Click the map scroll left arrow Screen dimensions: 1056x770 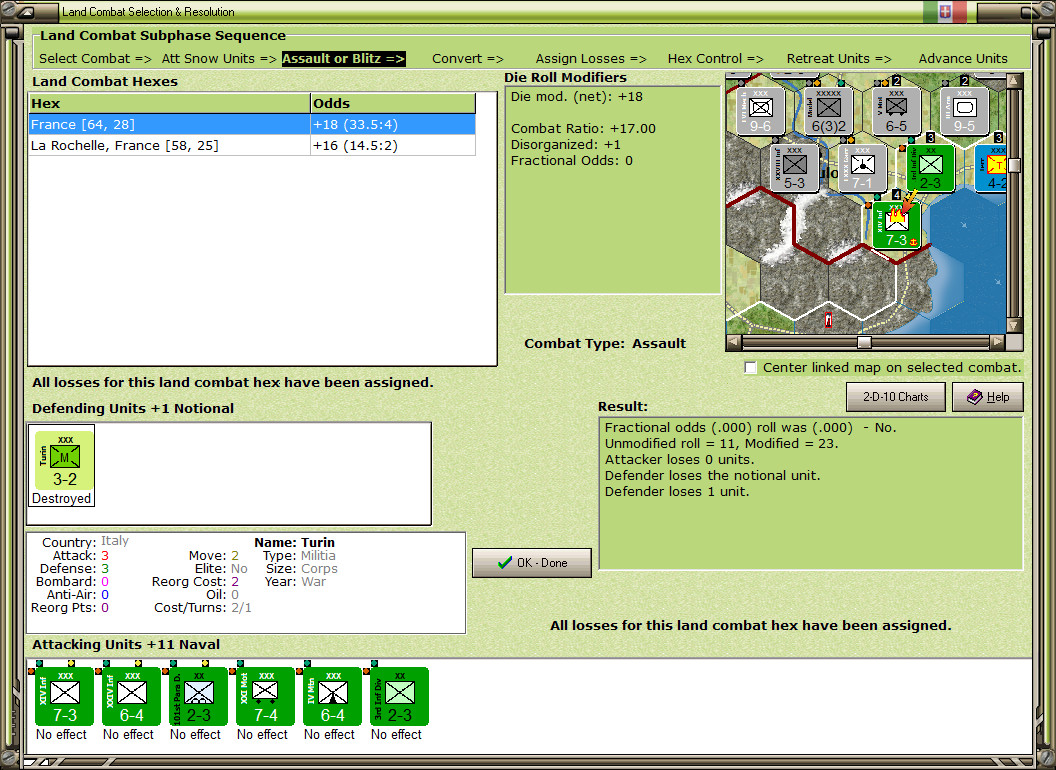(x=734, y=342)
